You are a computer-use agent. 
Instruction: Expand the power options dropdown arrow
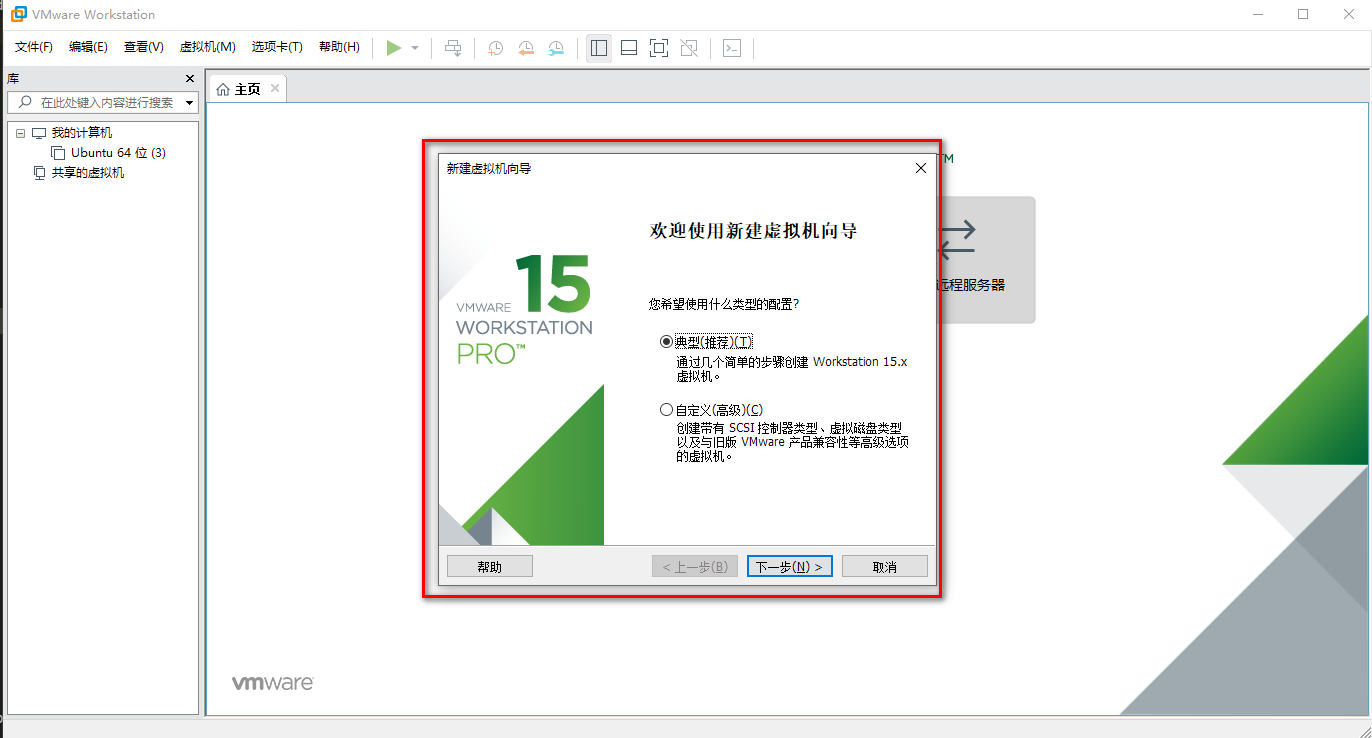pos(415,48)
